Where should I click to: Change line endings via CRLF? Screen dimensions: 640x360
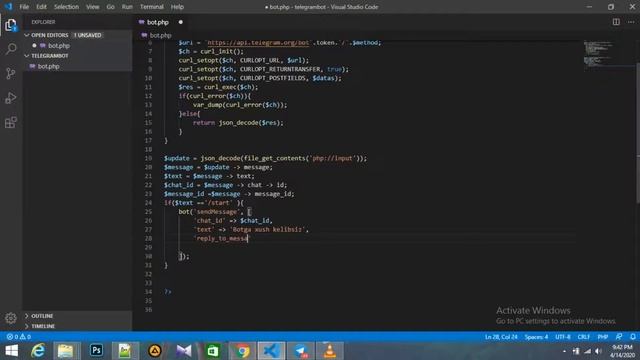pos(584,337)
